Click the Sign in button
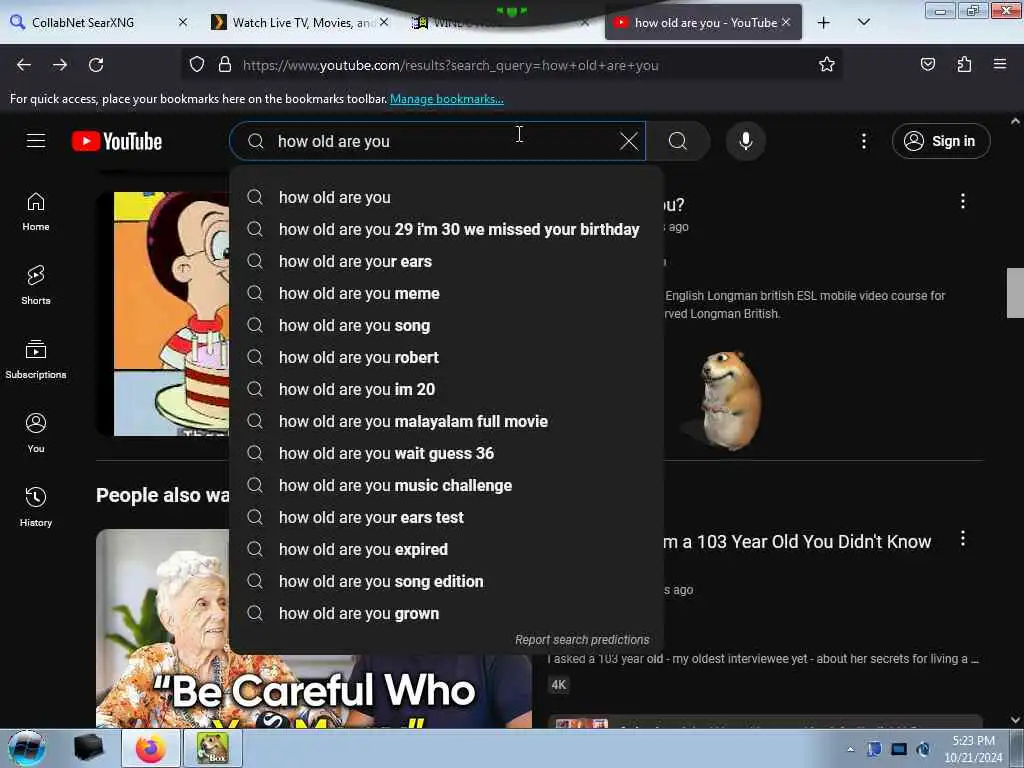 [941, 141]
